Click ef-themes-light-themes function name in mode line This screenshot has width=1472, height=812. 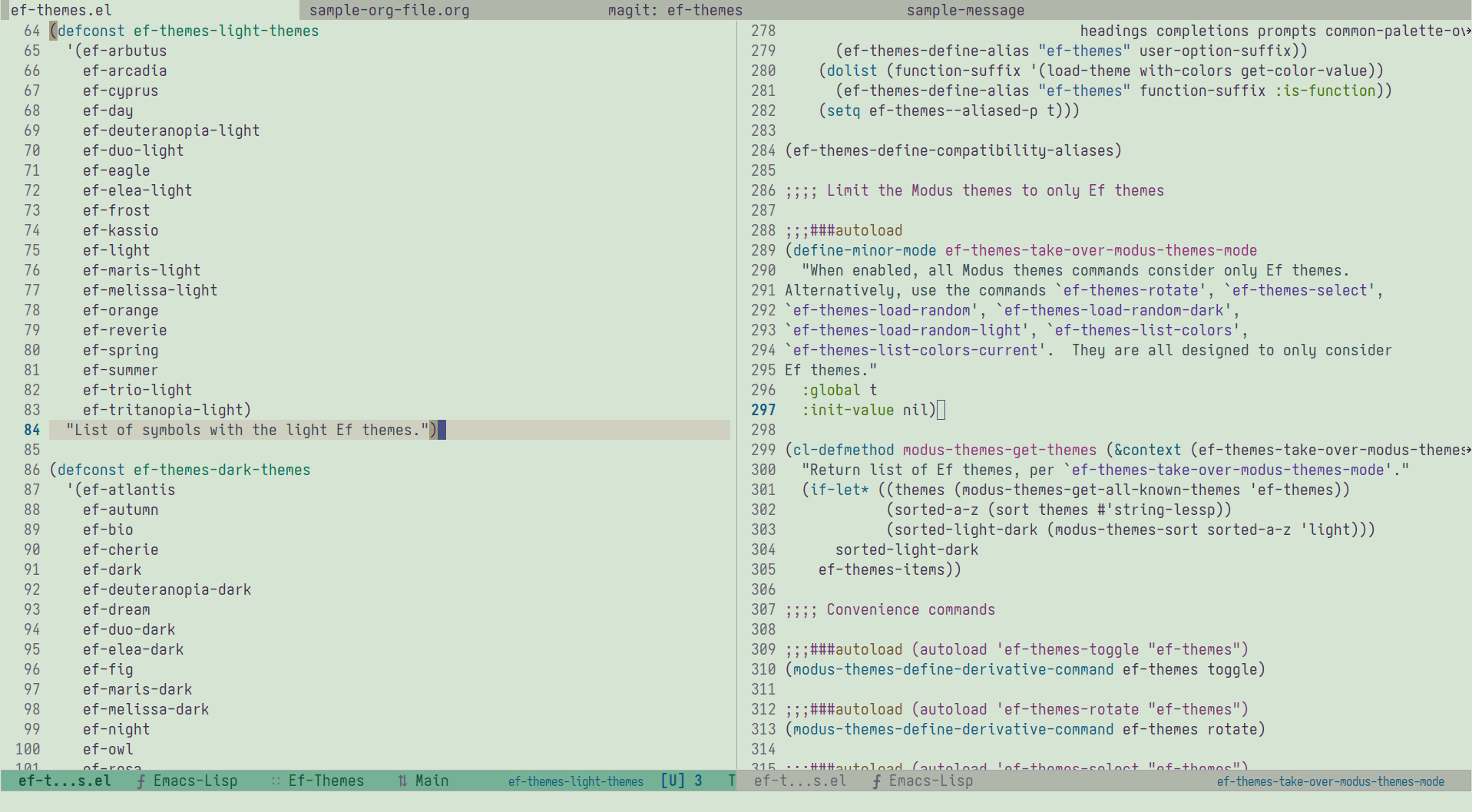[576, 781]
